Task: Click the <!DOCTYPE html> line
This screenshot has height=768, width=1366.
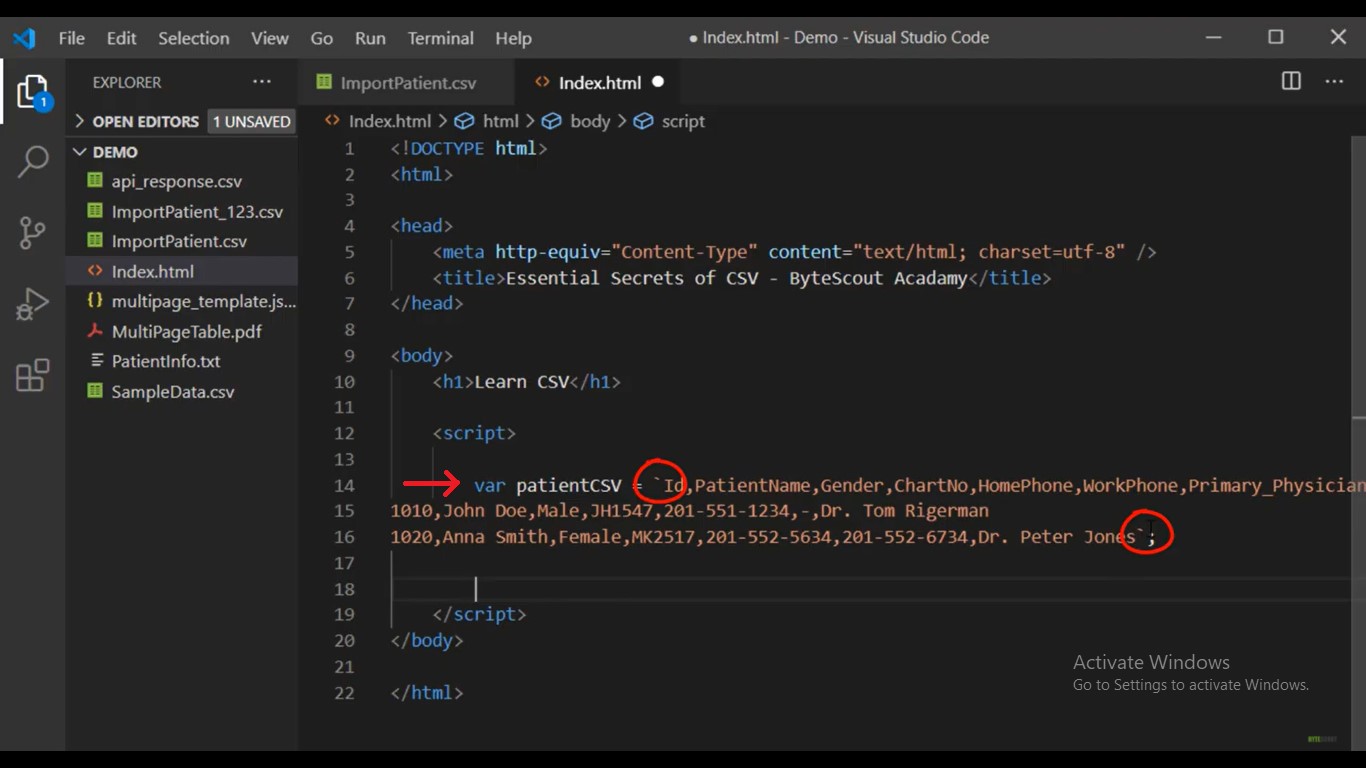Action: click(468, 148)
